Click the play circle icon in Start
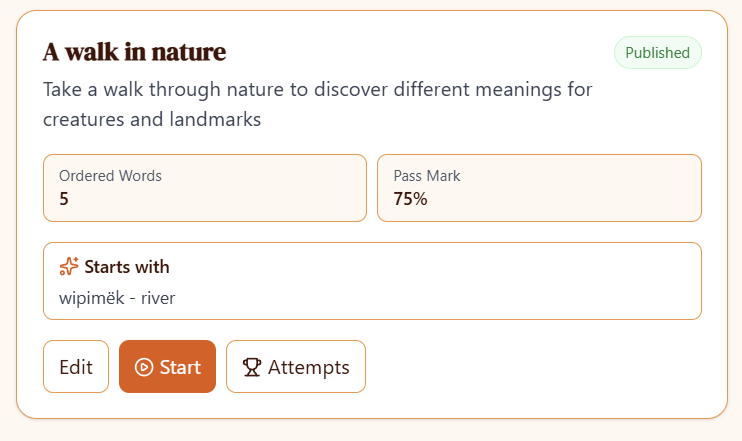The width and height of the screenshot is (742, 441). point(144,367)
